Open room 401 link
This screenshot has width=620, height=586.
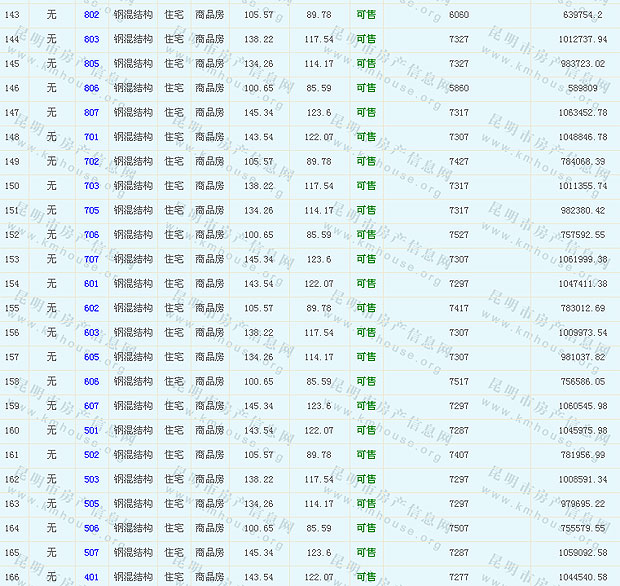91,577
